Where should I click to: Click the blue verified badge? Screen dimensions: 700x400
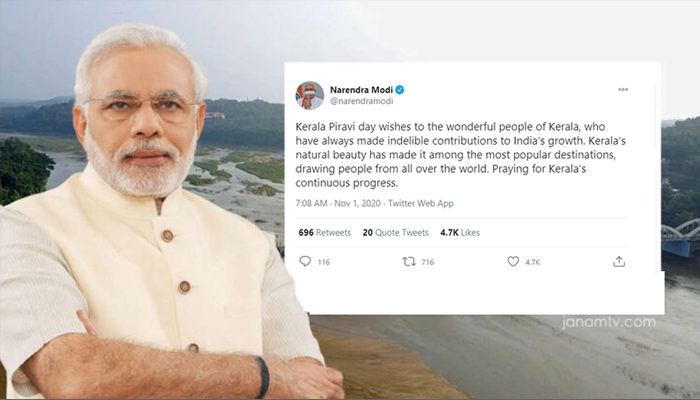pyautogui.click(x=400, y=90)
